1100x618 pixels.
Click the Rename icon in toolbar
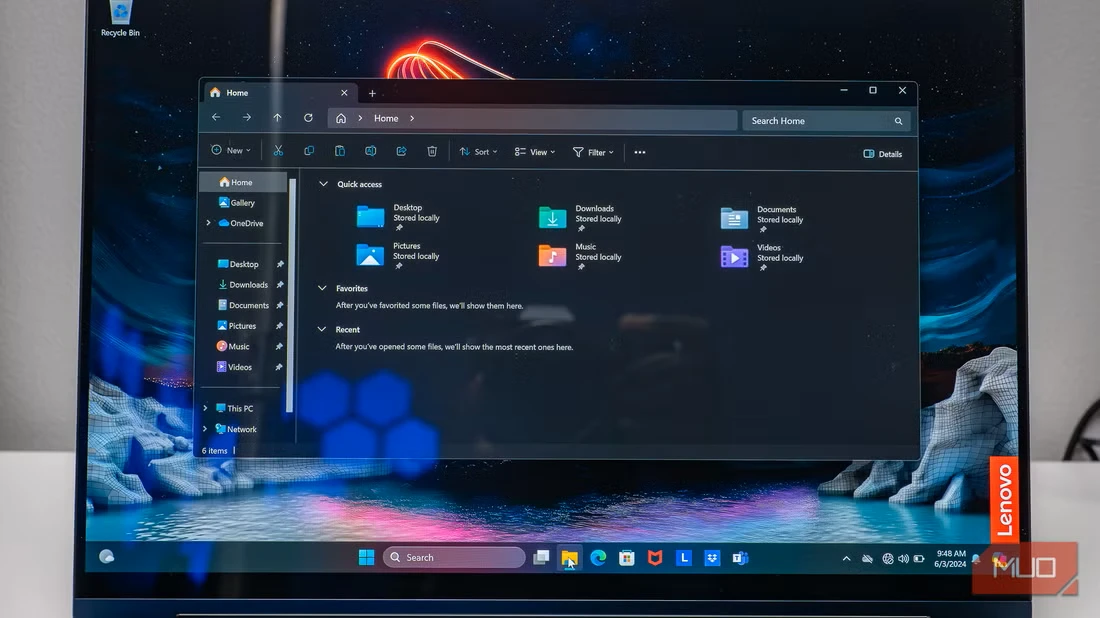370,151
